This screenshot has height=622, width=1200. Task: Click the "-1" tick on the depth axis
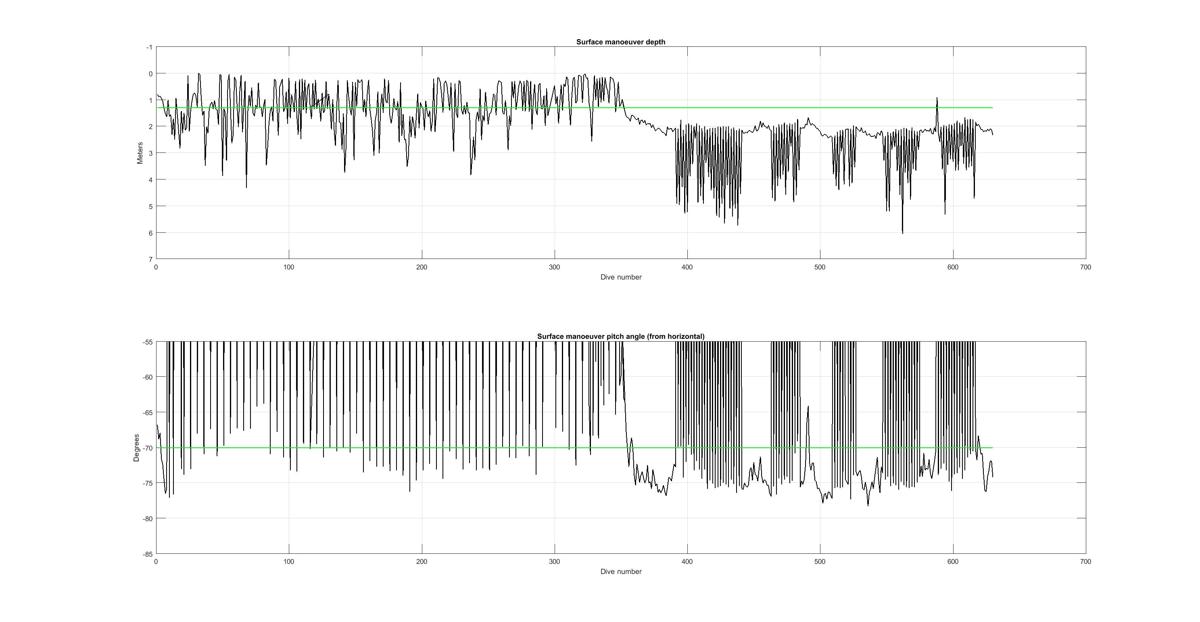[x=149, y=47]
